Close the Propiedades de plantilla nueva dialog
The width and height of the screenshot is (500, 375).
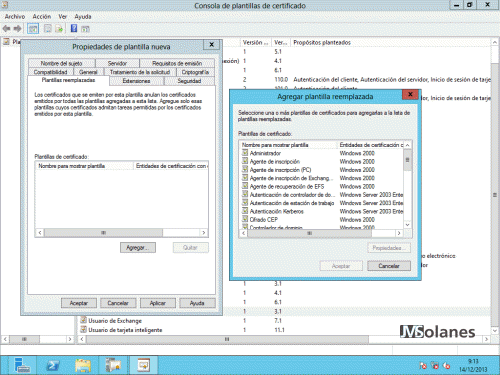tap(211, 44)
